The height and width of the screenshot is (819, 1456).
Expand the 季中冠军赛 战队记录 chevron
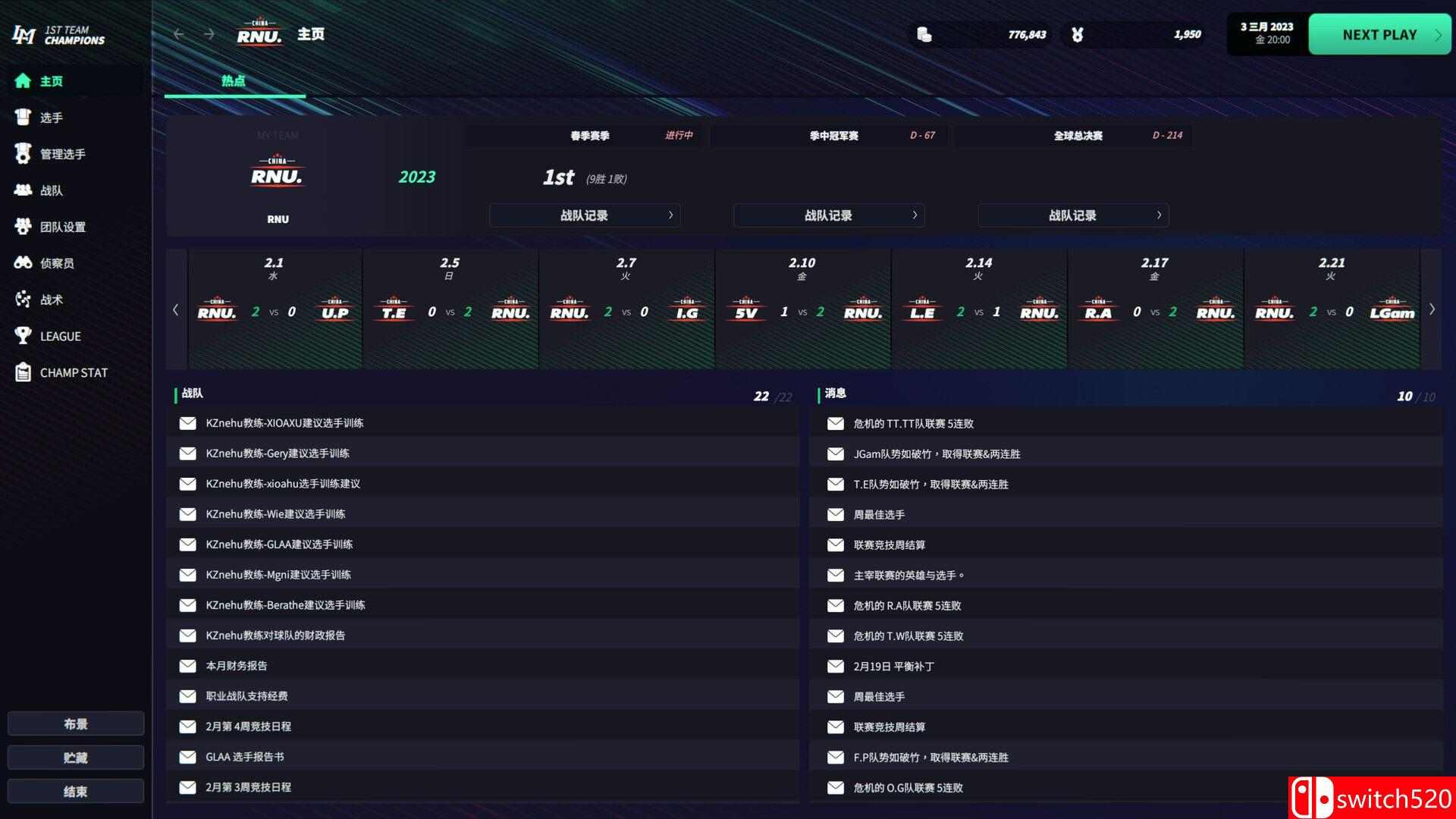[x=915, y=215]
